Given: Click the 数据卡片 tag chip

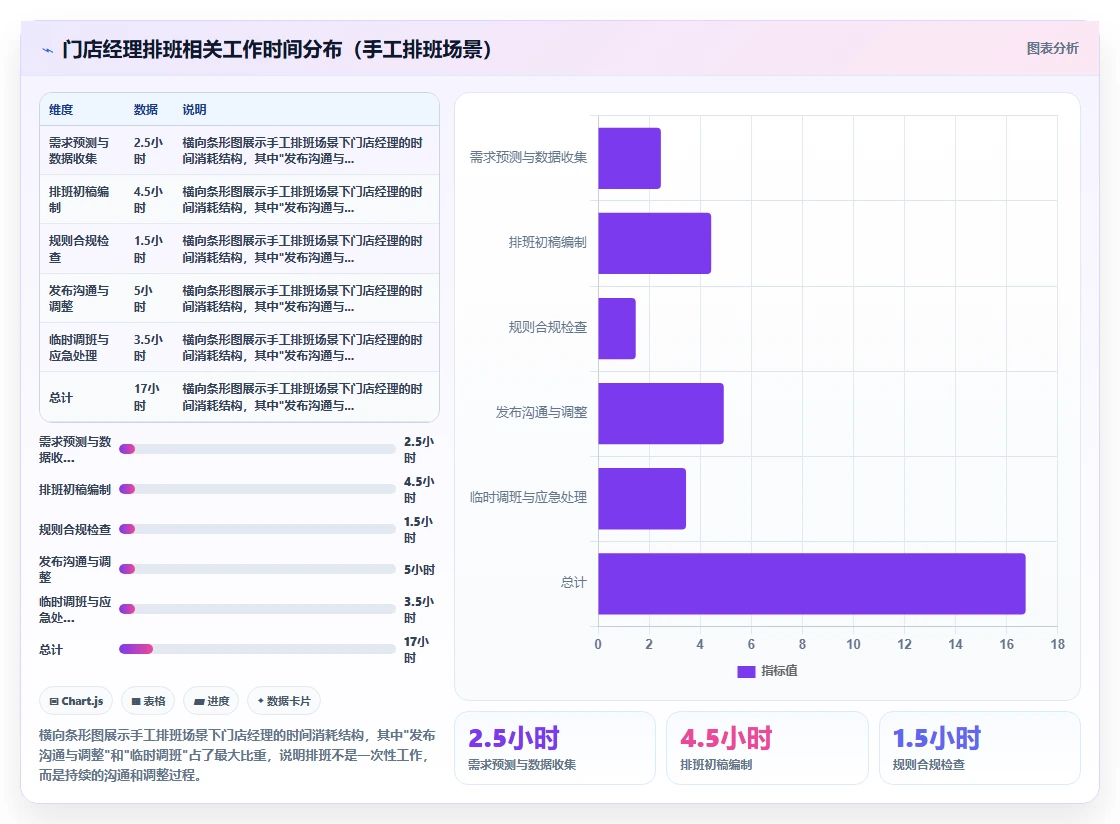Looking at the screenshot, I should click(x=284, y=701).
